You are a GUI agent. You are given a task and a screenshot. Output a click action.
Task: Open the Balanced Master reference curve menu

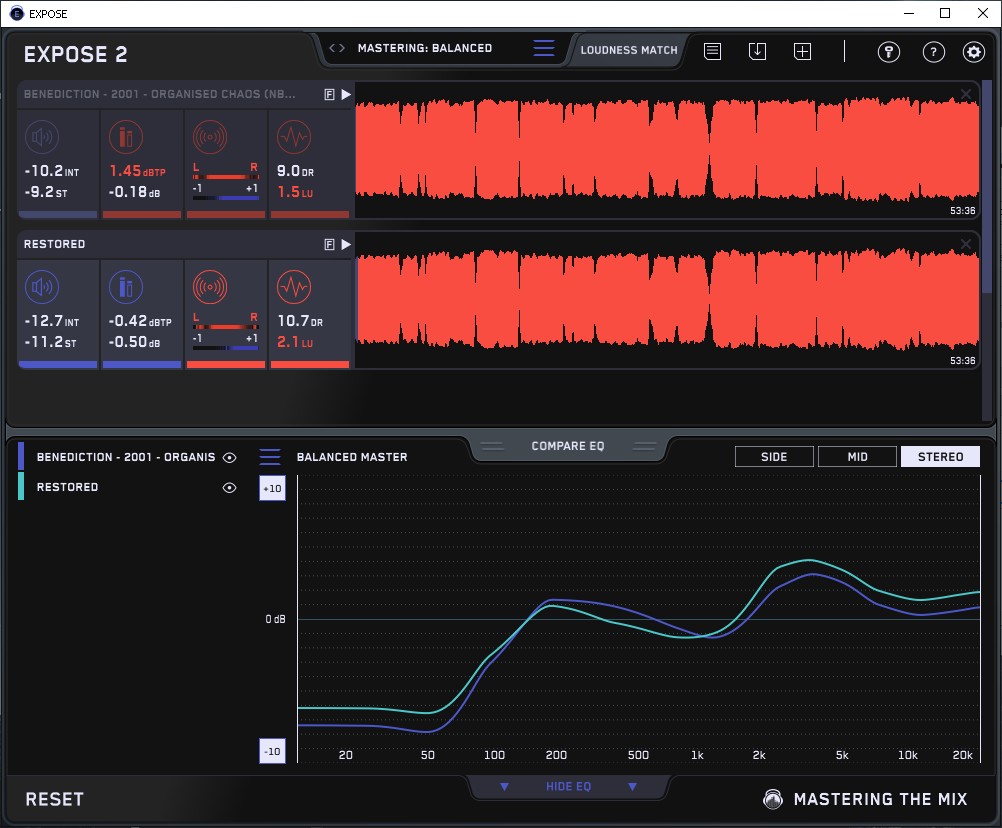270,457
